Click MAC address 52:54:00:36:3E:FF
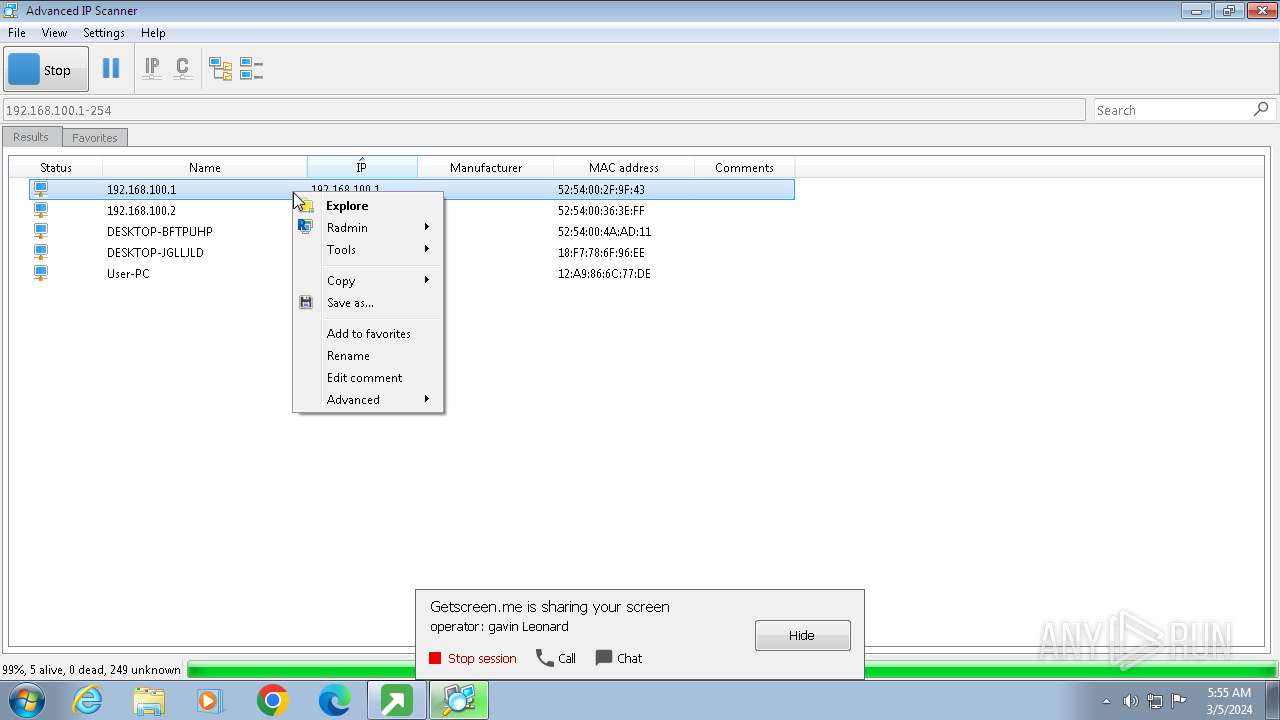Screen dimensions: 1280x720 (601, 211)
